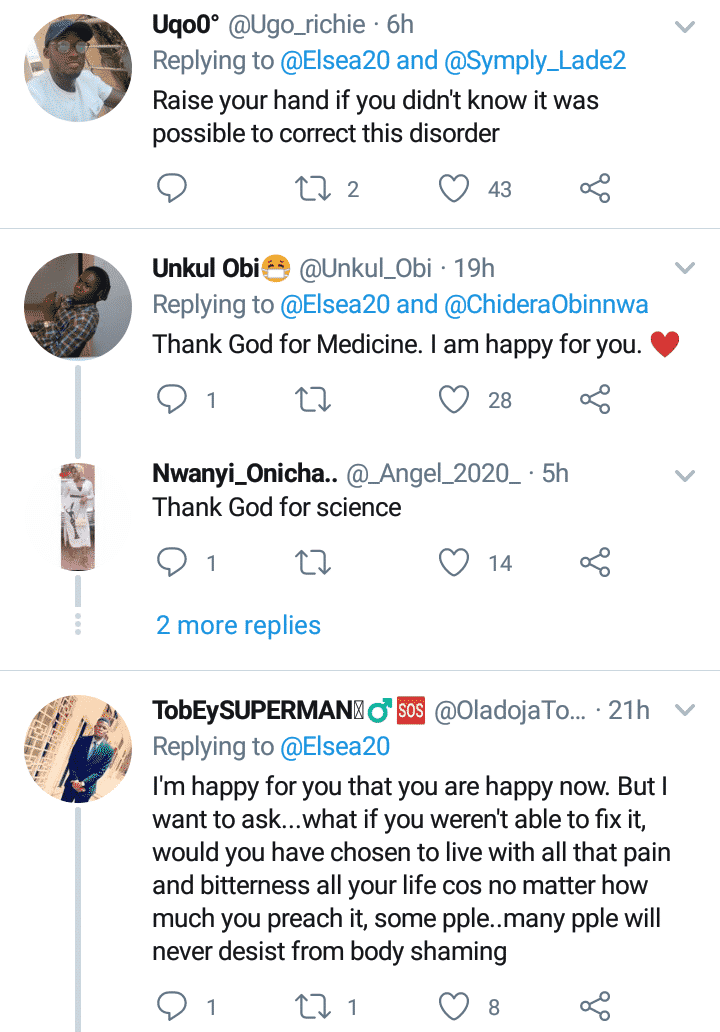Reply to Ugo_richie's tweet

pos(173,187)
